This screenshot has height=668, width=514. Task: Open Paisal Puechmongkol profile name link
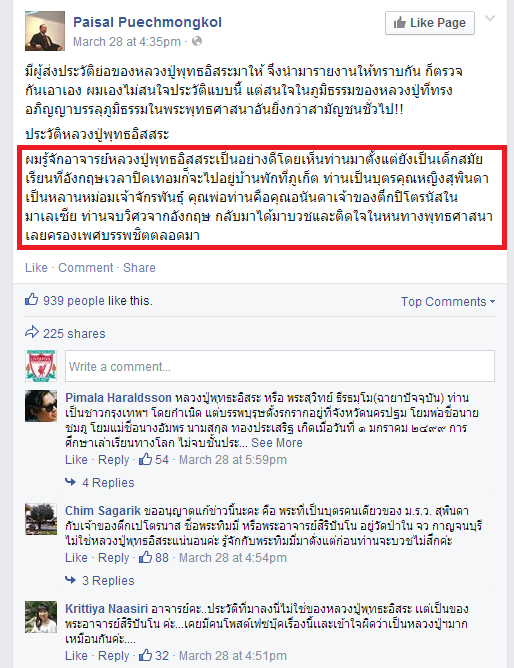click(147, 22)
